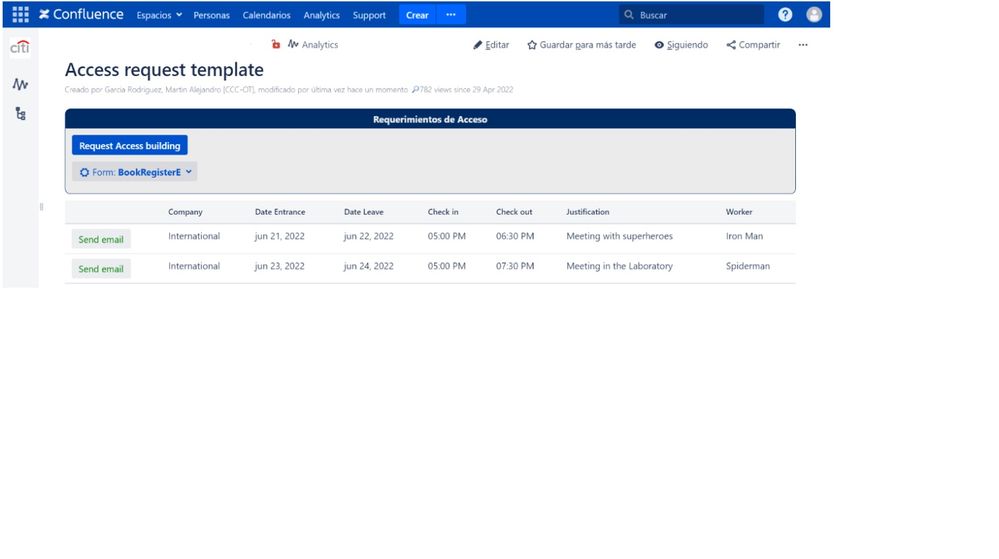Open the ellipsis next to Crear
This screenshot has width=999, height=559.
(451, 15)
